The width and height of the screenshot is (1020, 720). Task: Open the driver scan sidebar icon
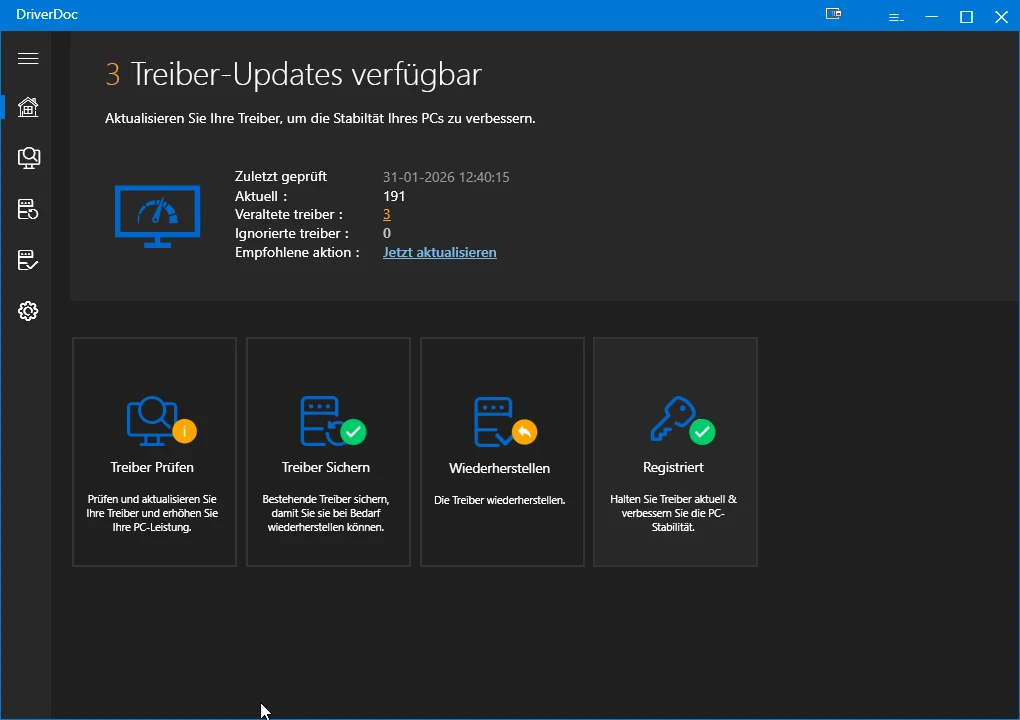click(x=28, y=158)
